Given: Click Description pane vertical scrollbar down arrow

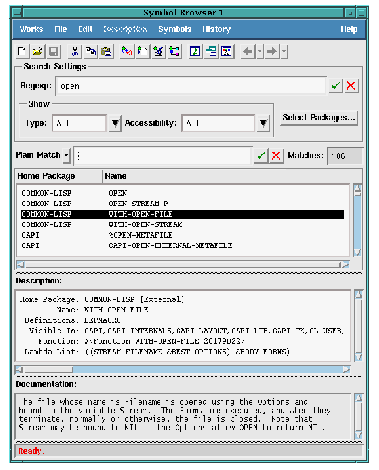Looking at the screenshot, I should [358, 357].
